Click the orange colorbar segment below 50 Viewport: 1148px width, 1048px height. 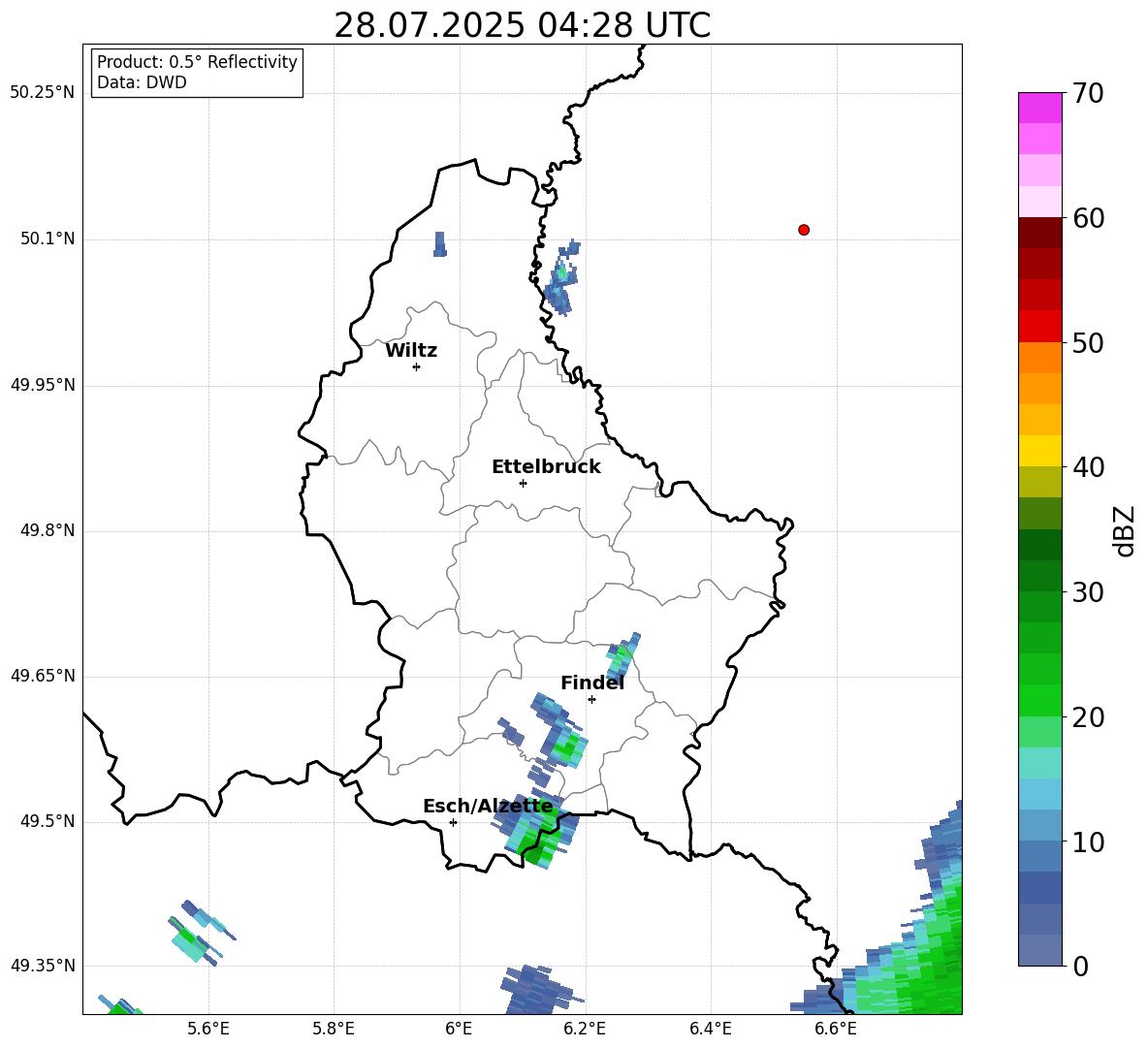pos(1039,358)
